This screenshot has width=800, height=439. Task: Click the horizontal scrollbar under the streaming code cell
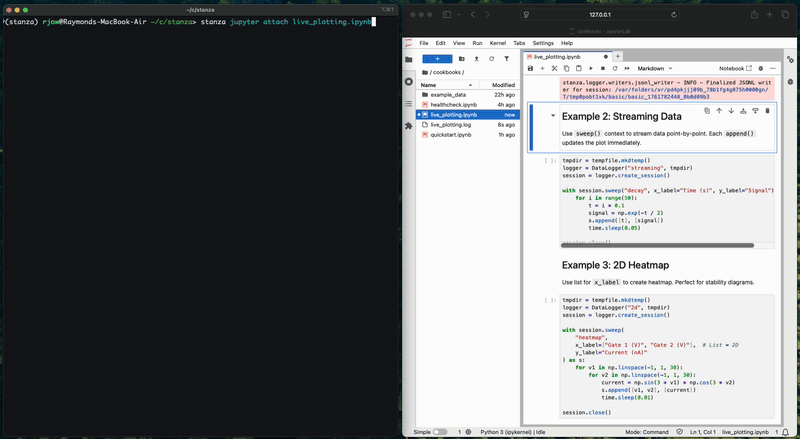click(655, 244)
